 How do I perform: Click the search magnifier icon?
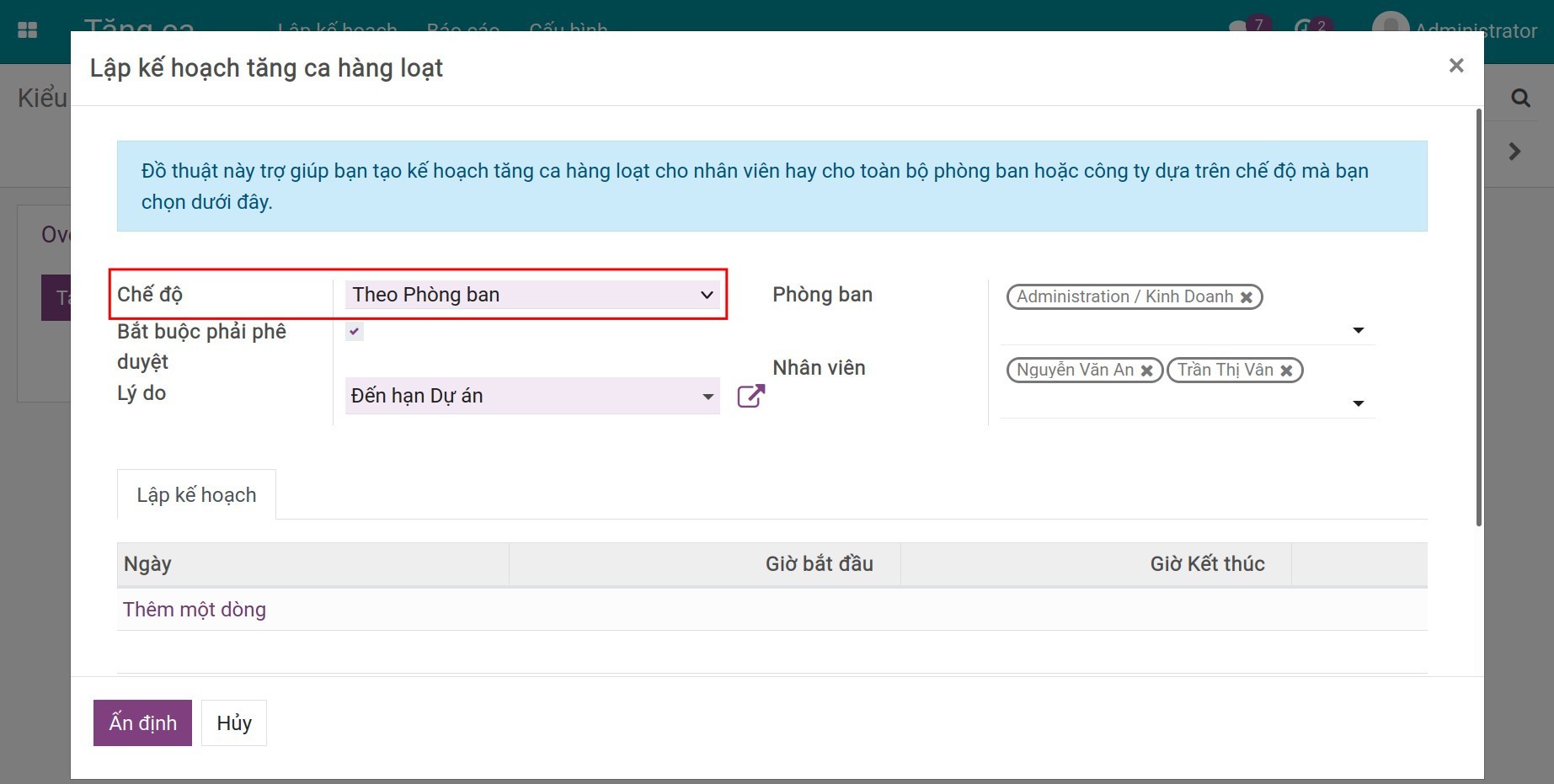pos(1520,98)
